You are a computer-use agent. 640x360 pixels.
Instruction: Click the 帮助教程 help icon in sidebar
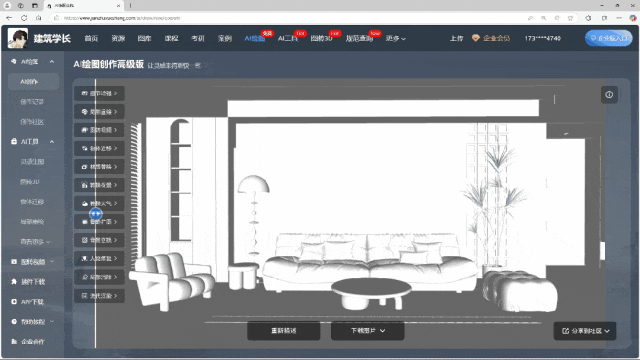[14, 322]
